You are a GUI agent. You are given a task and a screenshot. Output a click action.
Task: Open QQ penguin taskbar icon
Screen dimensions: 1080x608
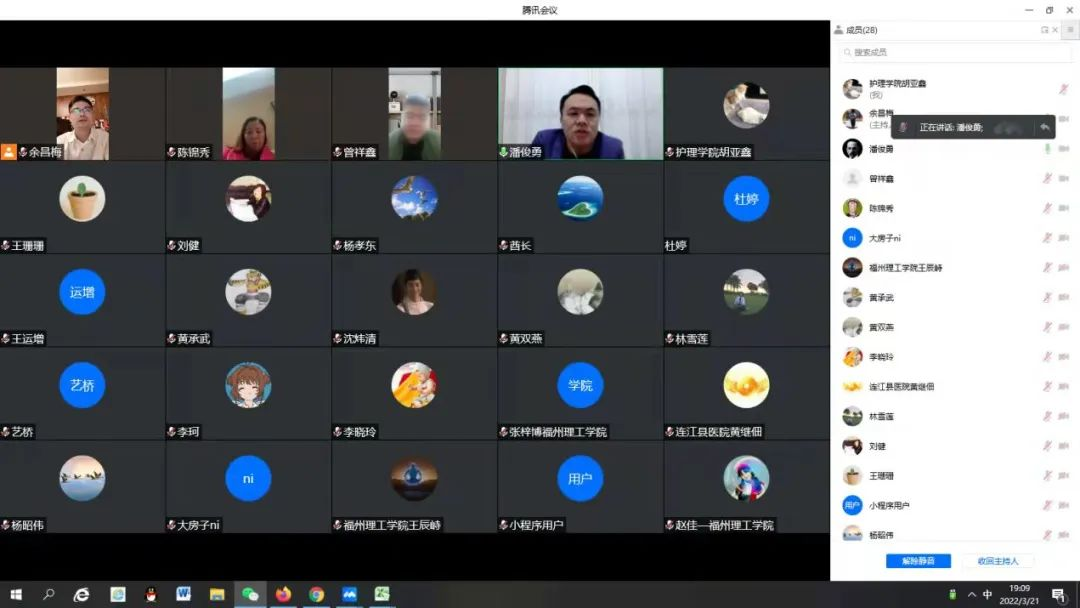150,594
